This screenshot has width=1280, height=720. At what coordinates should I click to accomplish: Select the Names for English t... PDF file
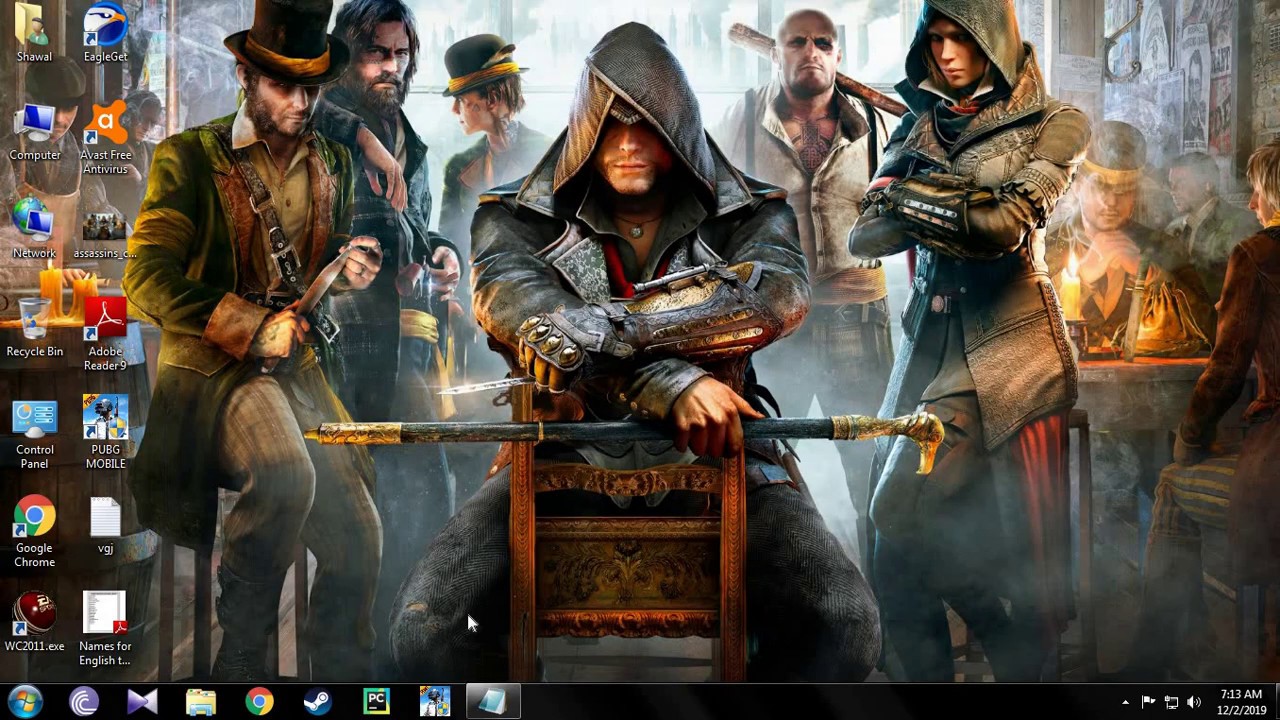click(105, 629)
